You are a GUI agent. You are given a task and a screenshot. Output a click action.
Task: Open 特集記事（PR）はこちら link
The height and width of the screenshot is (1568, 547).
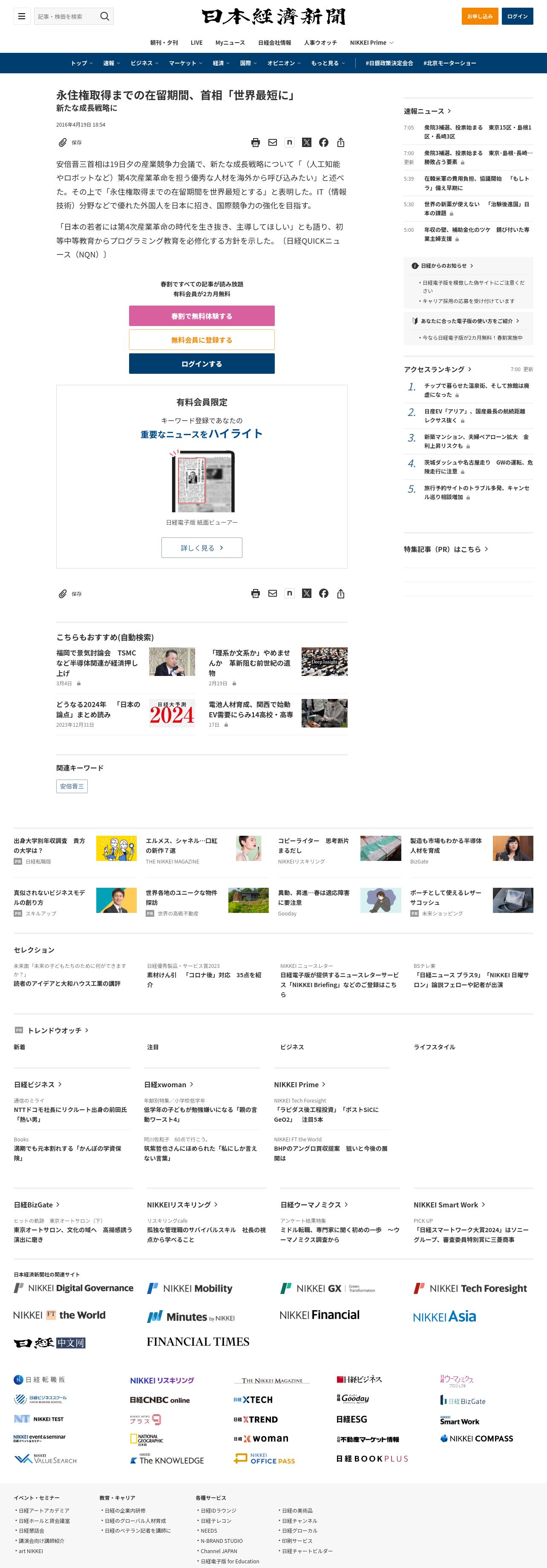446,549
